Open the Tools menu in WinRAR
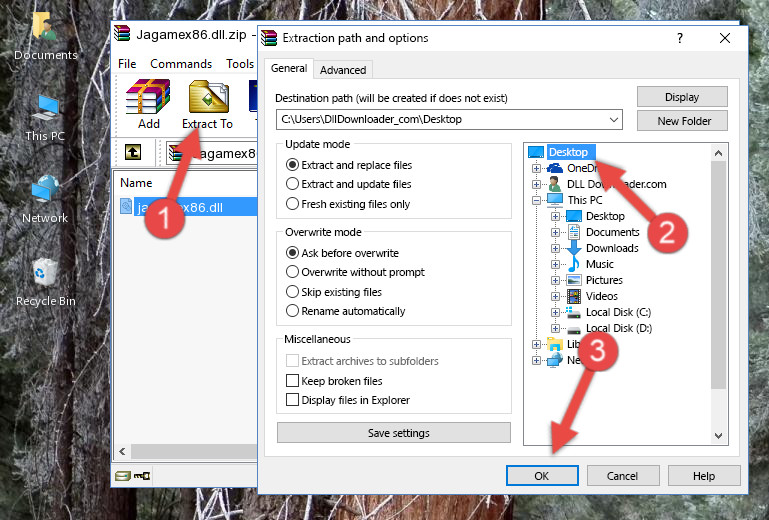769x520 pixels. [240, 64]
